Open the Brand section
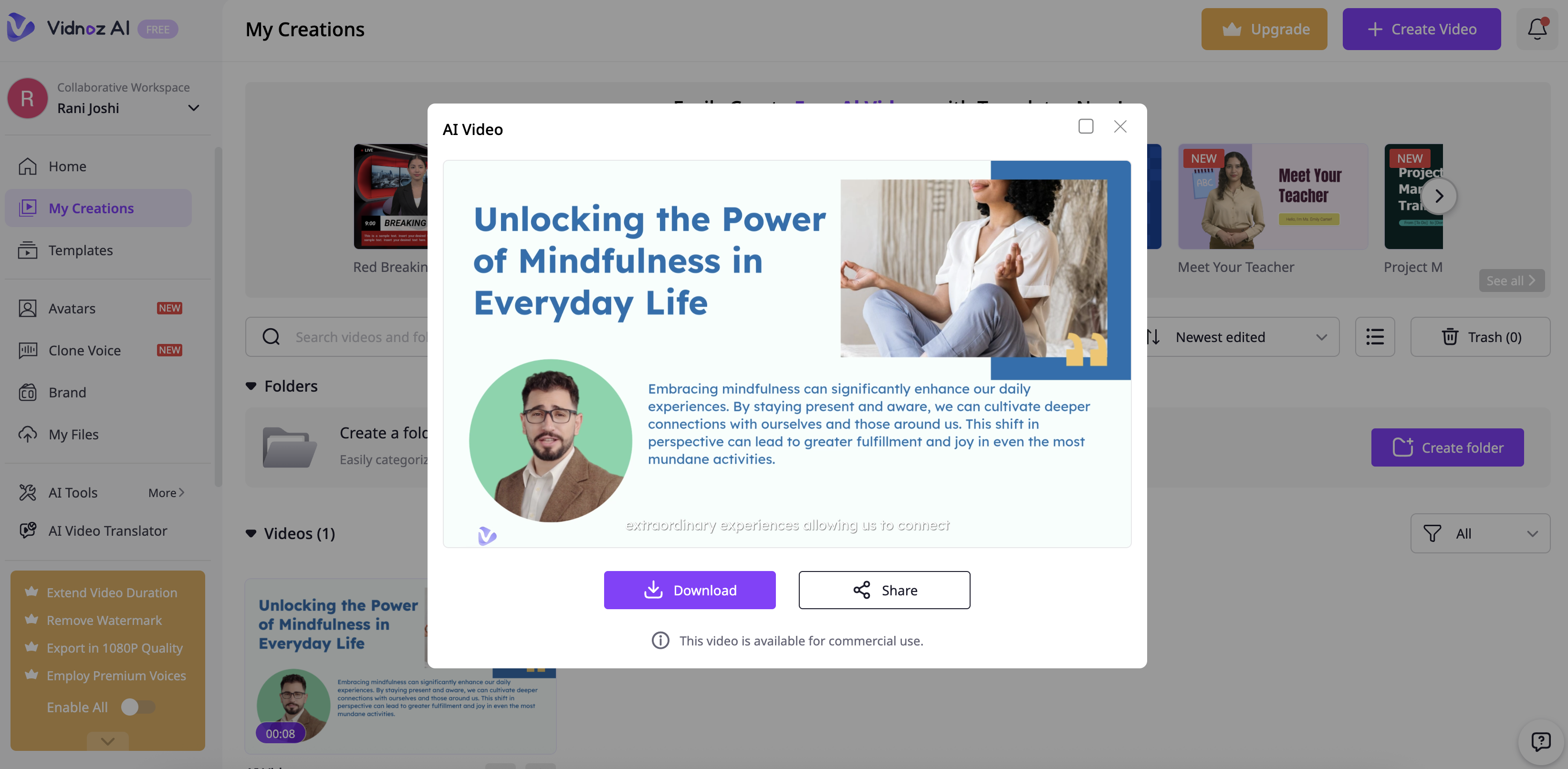Screen dimensions: 1568x769 [x=67, y=393]
